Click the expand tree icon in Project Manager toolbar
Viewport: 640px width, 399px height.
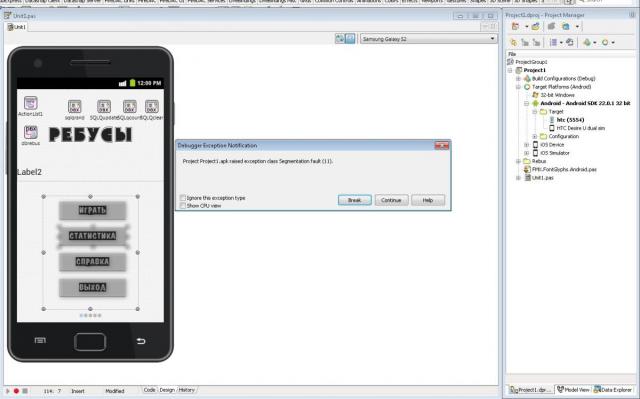(525, 42)
